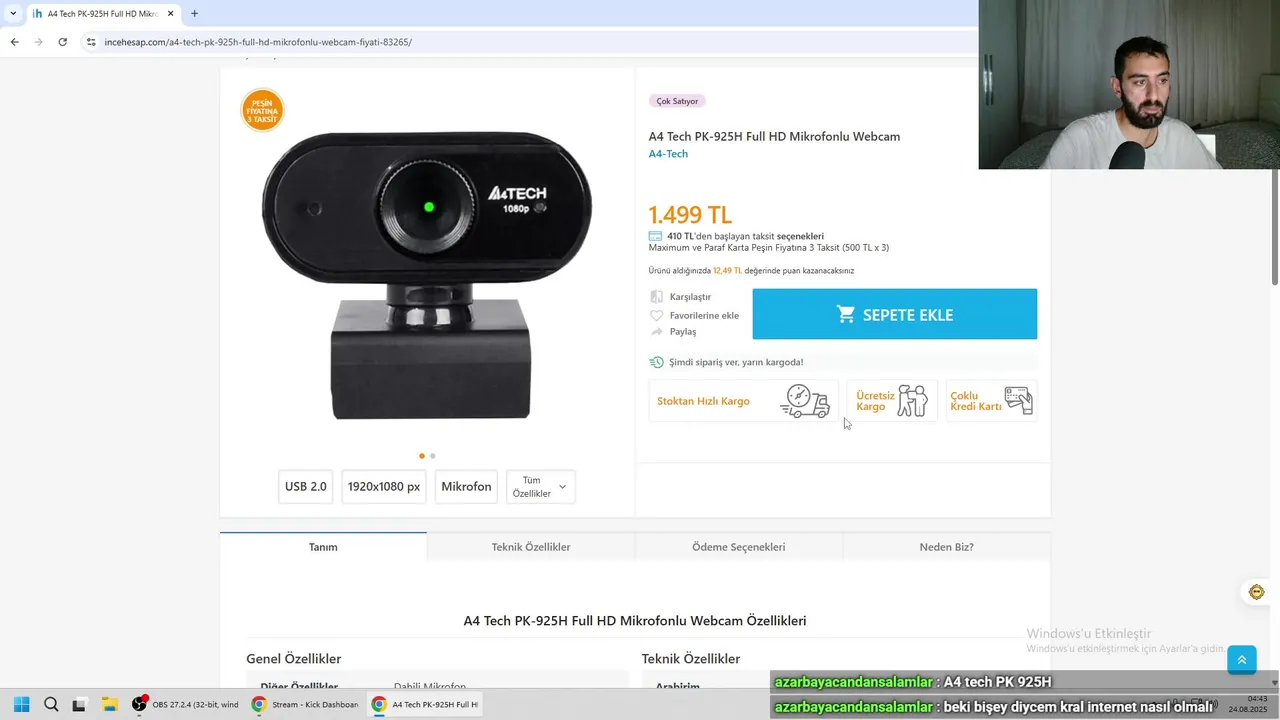The height and width of the screenshot is (720, 1280).
Task: Click the scroll-to-top double chevron button
Action: coord(1242,660)
